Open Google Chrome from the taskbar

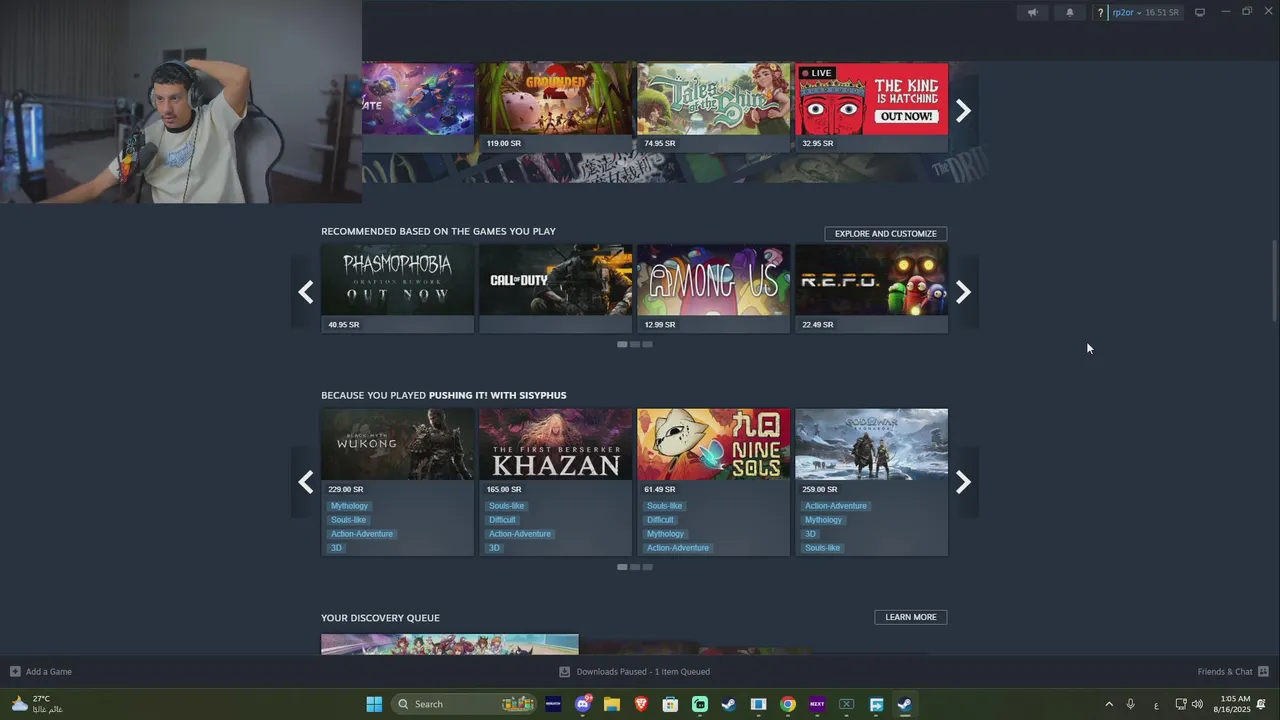click(x=788, y=704)
